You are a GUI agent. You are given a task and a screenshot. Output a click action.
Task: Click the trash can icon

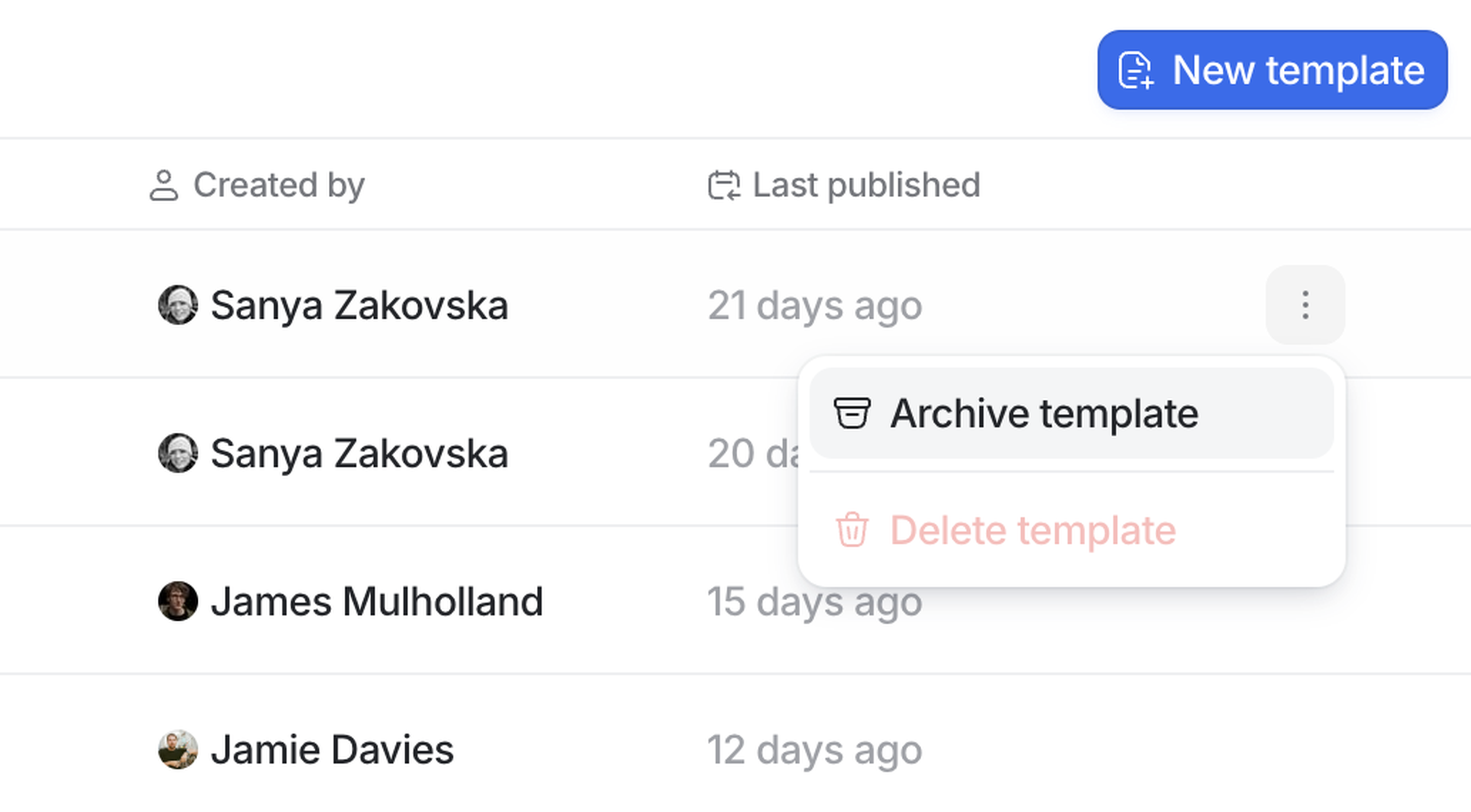852,530
